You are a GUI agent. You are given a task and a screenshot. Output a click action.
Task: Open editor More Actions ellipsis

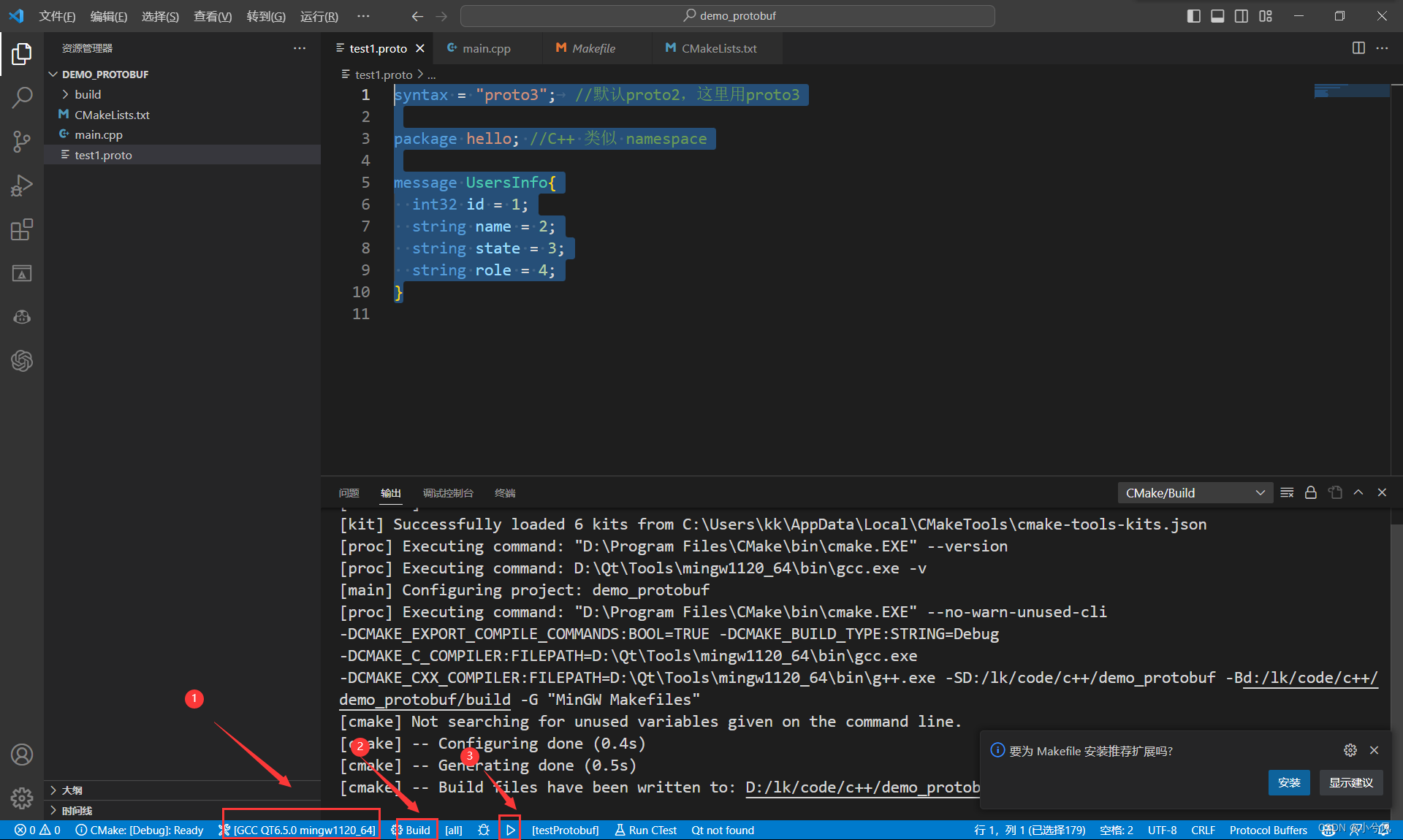coord(1382,48)
